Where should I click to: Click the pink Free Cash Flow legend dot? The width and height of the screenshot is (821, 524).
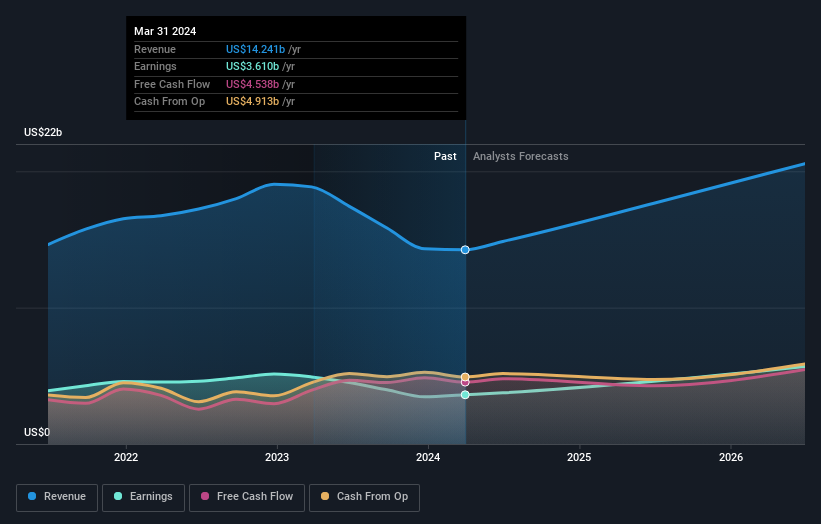pos(205,496)
